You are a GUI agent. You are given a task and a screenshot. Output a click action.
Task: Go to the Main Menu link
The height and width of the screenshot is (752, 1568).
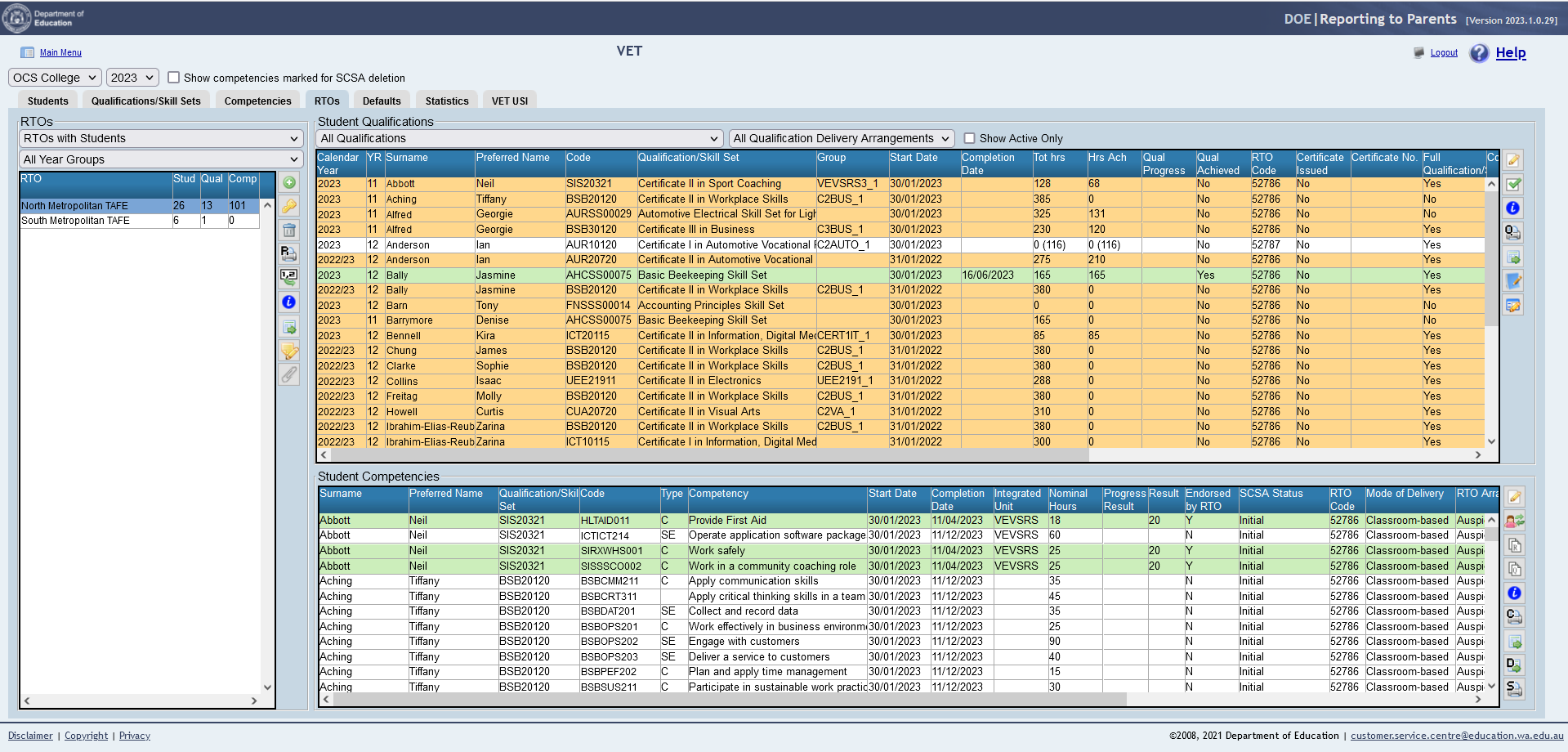pyautogui.click(x=60, y=53)
